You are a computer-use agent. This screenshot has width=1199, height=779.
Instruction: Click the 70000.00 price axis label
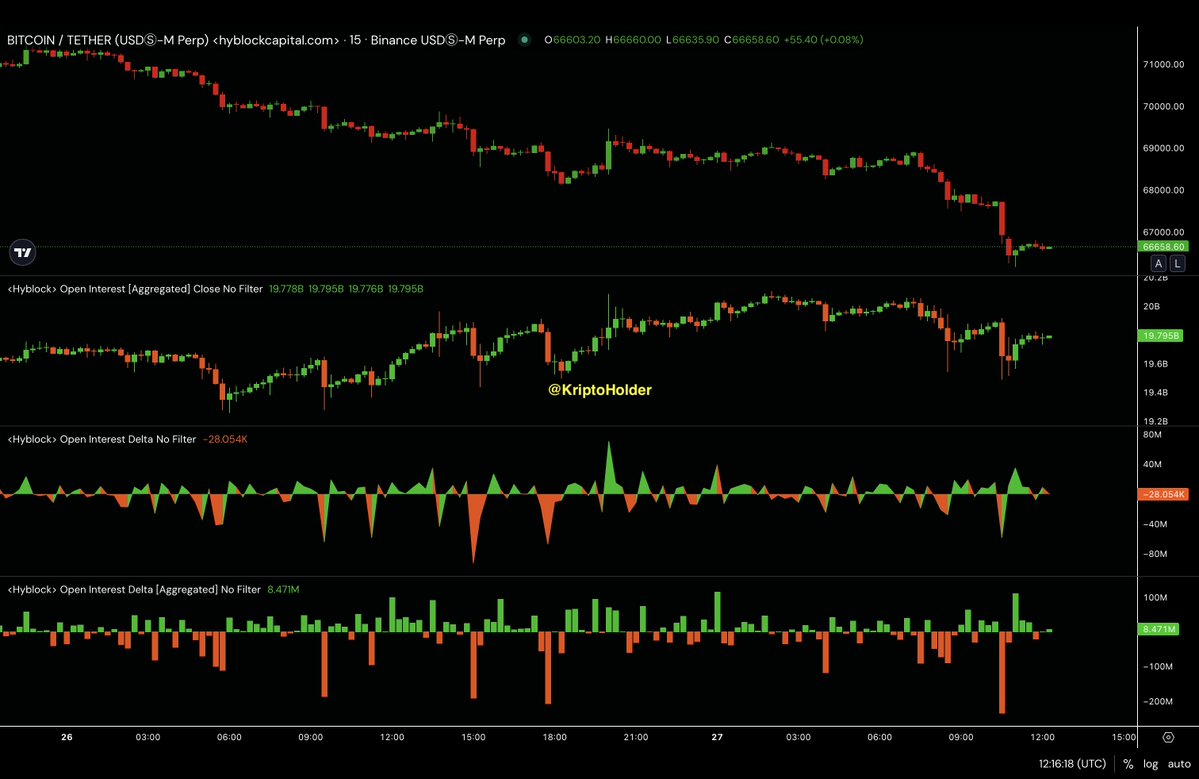pyautogui.click(x=1163, y=106)
